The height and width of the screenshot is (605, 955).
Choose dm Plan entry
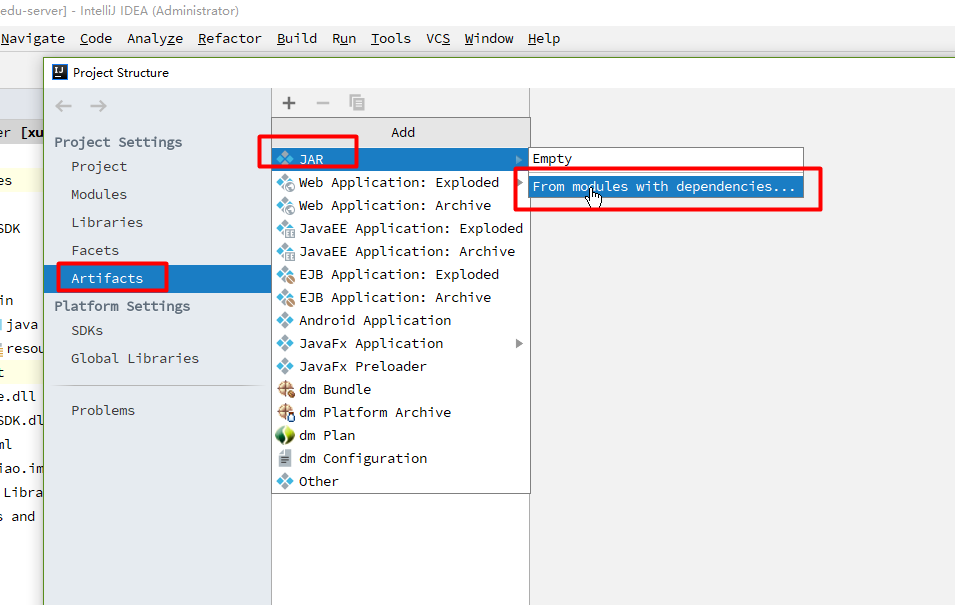pos(401,436)
